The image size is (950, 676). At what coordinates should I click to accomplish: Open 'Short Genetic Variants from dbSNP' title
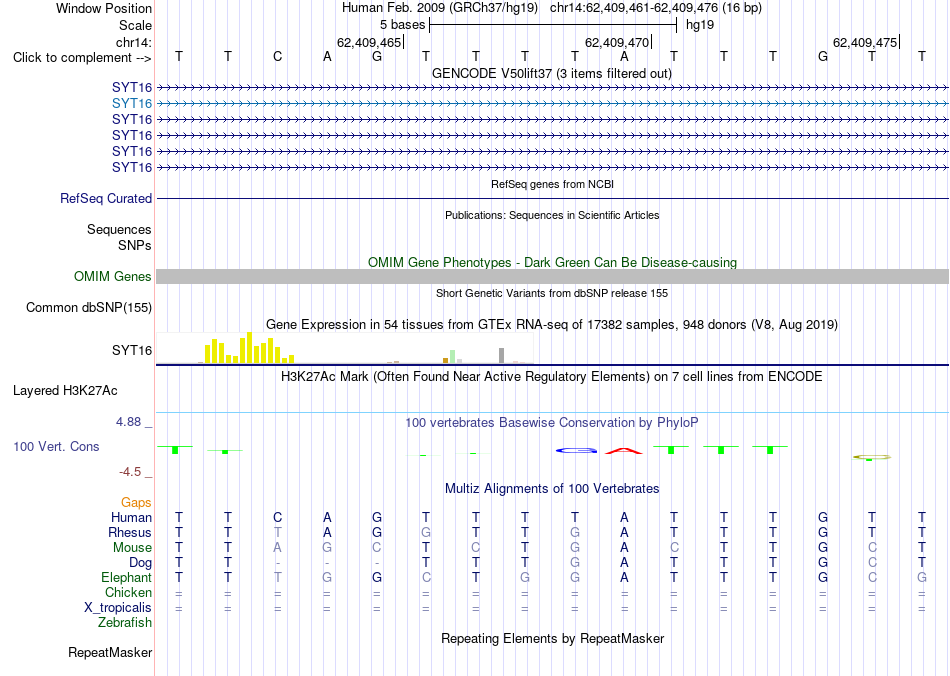[x=552, y=293]
